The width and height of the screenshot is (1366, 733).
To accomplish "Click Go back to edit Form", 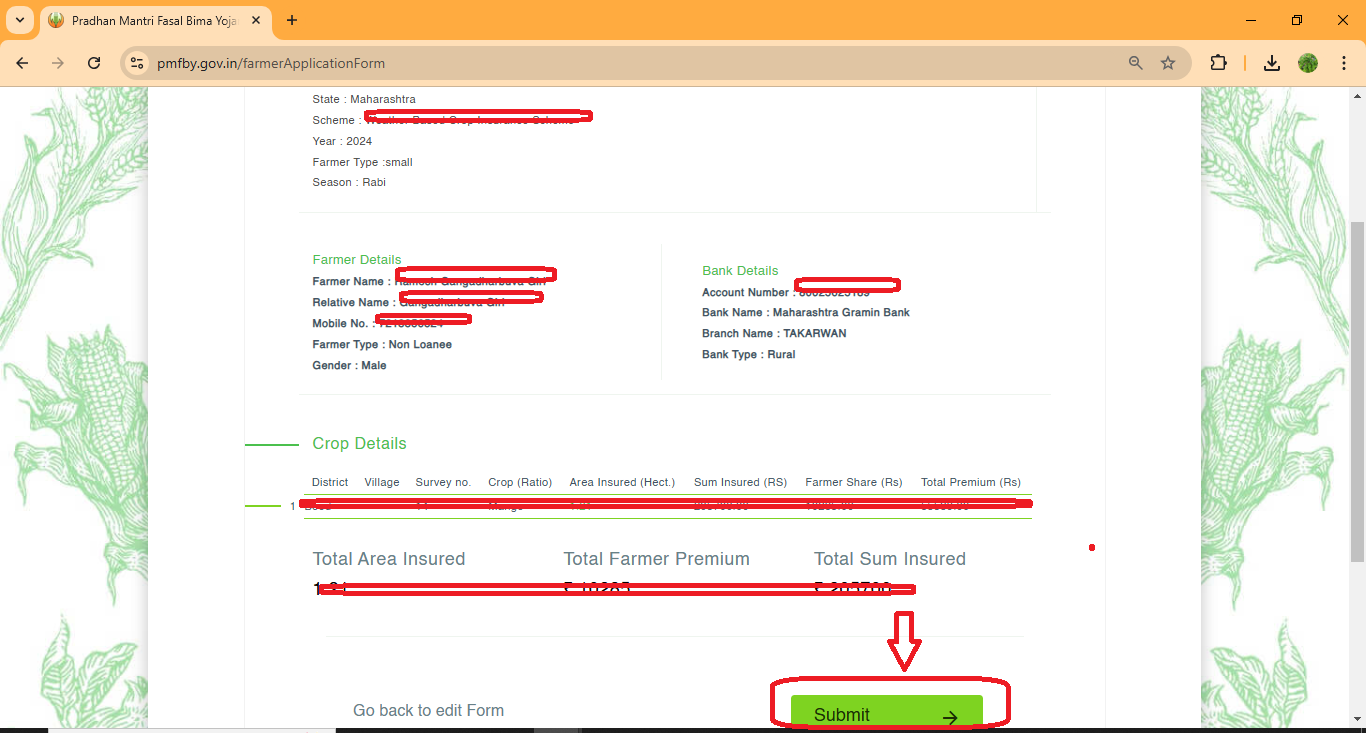I will tap(428, 710).
